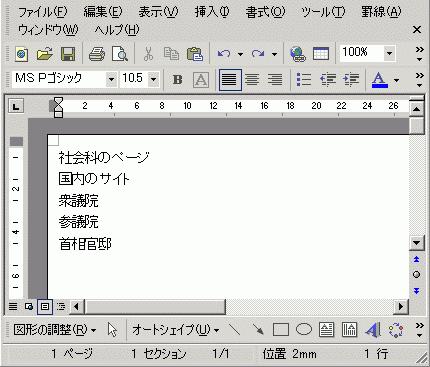Select the Line drawing tool

235,330
